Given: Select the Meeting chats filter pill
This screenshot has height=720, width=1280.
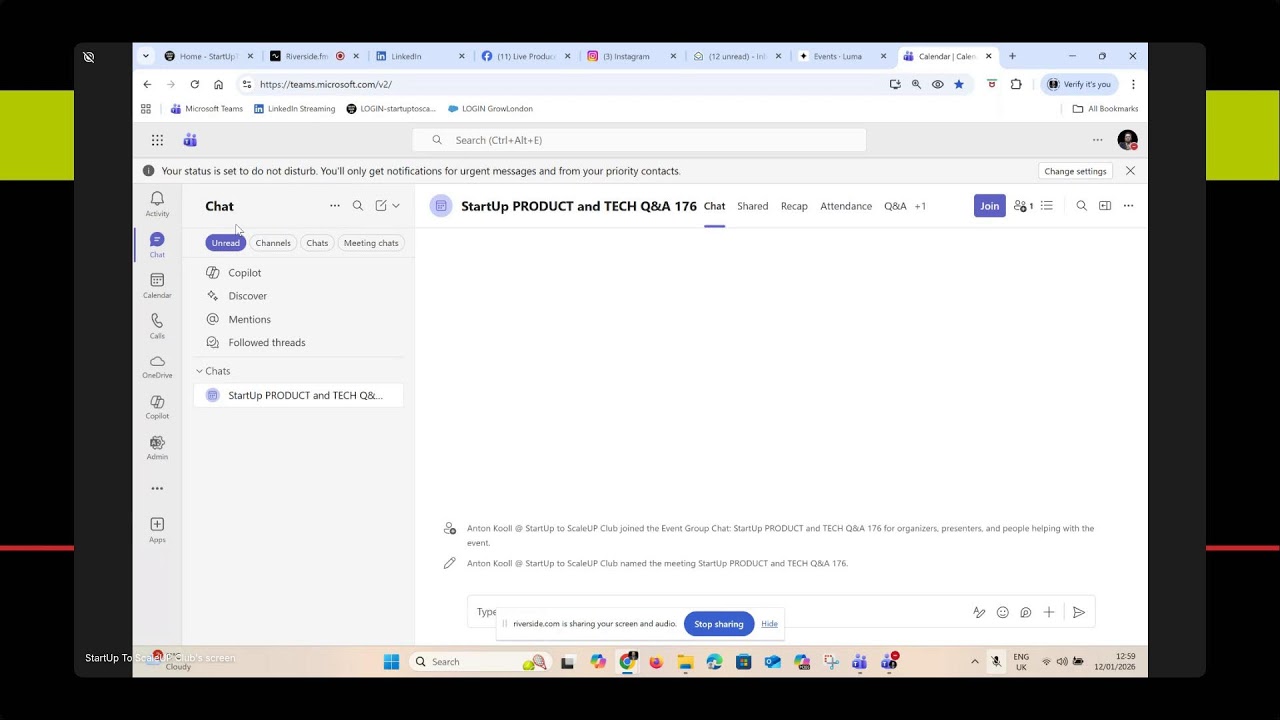Looking at the screenshot, I should (371, 243).
